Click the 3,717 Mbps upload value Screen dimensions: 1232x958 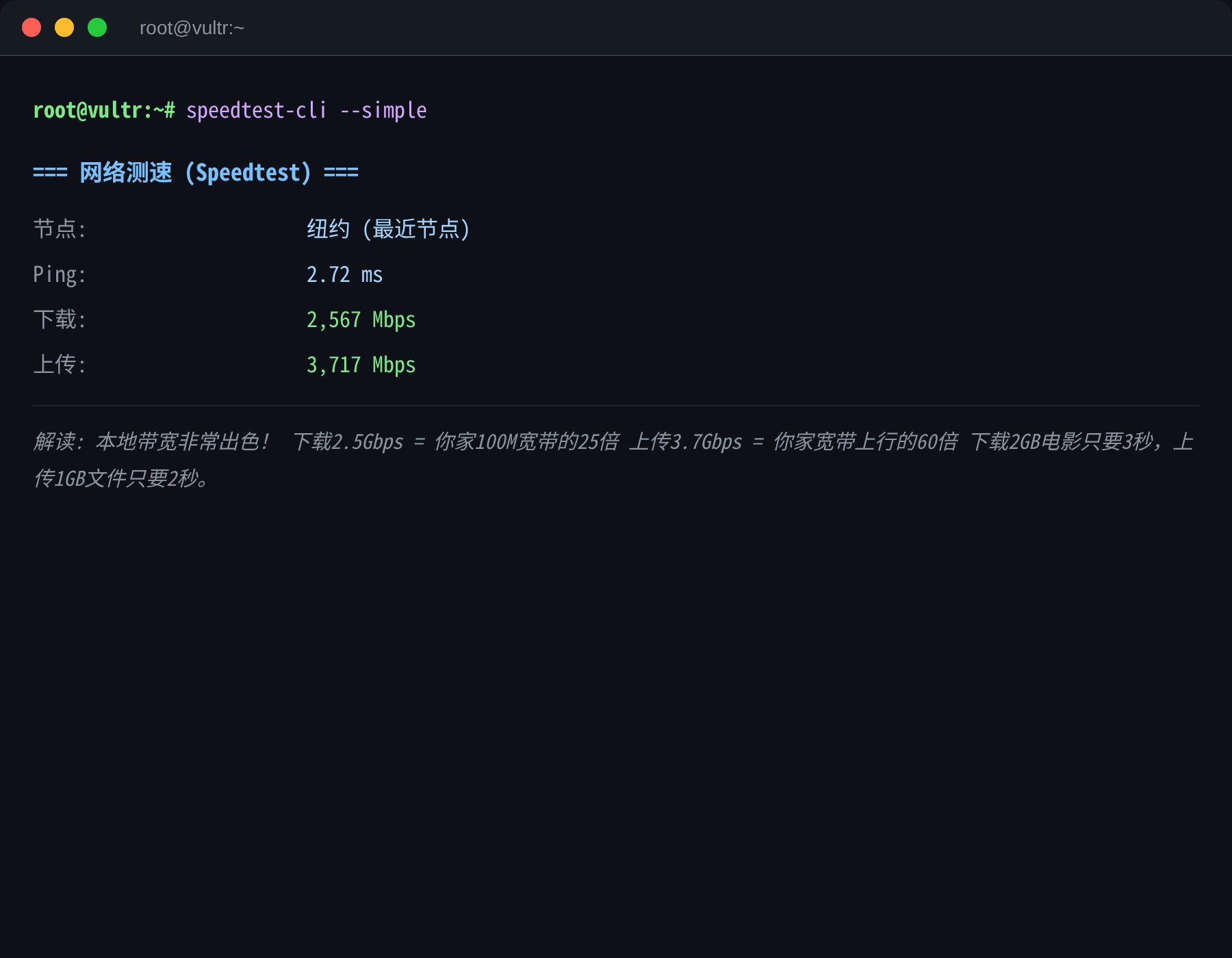click(x=361, y=365)
